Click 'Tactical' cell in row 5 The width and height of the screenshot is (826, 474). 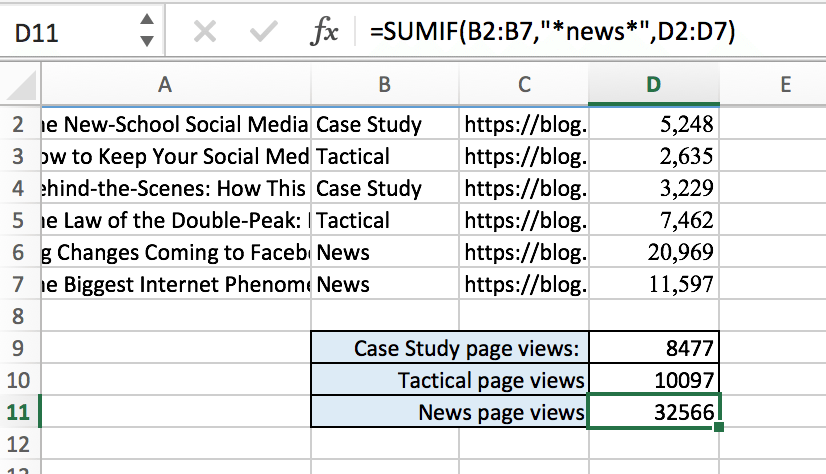pos(385,220)
